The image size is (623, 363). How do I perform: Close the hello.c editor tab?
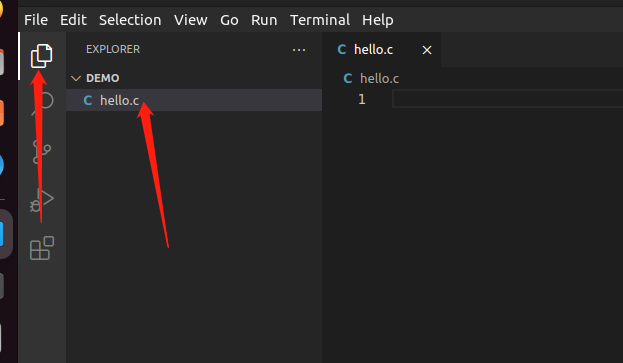click(x=427, y=50)
